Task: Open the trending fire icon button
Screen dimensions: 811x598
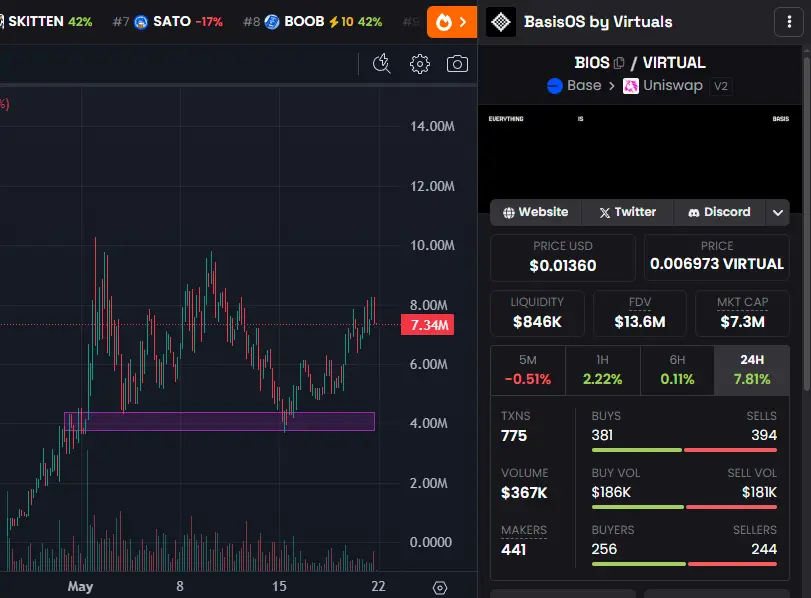Action: [x=452, y=22]
